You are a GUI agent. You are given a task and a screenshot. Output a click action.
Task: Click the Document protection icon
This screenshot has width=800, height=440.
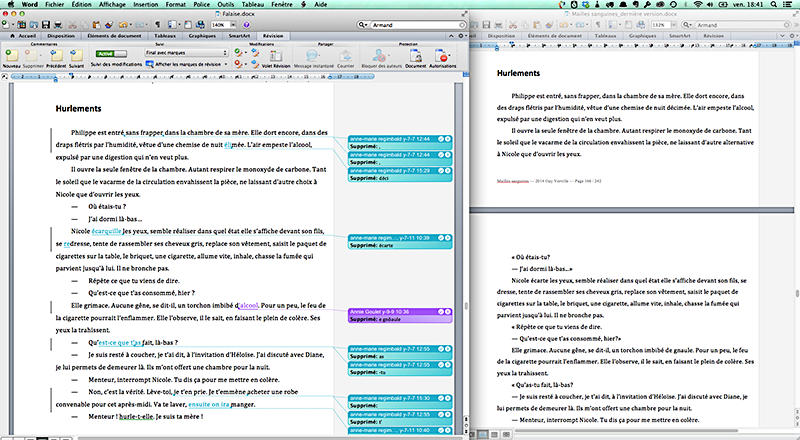pyautogui.click(x=414, y=54)
